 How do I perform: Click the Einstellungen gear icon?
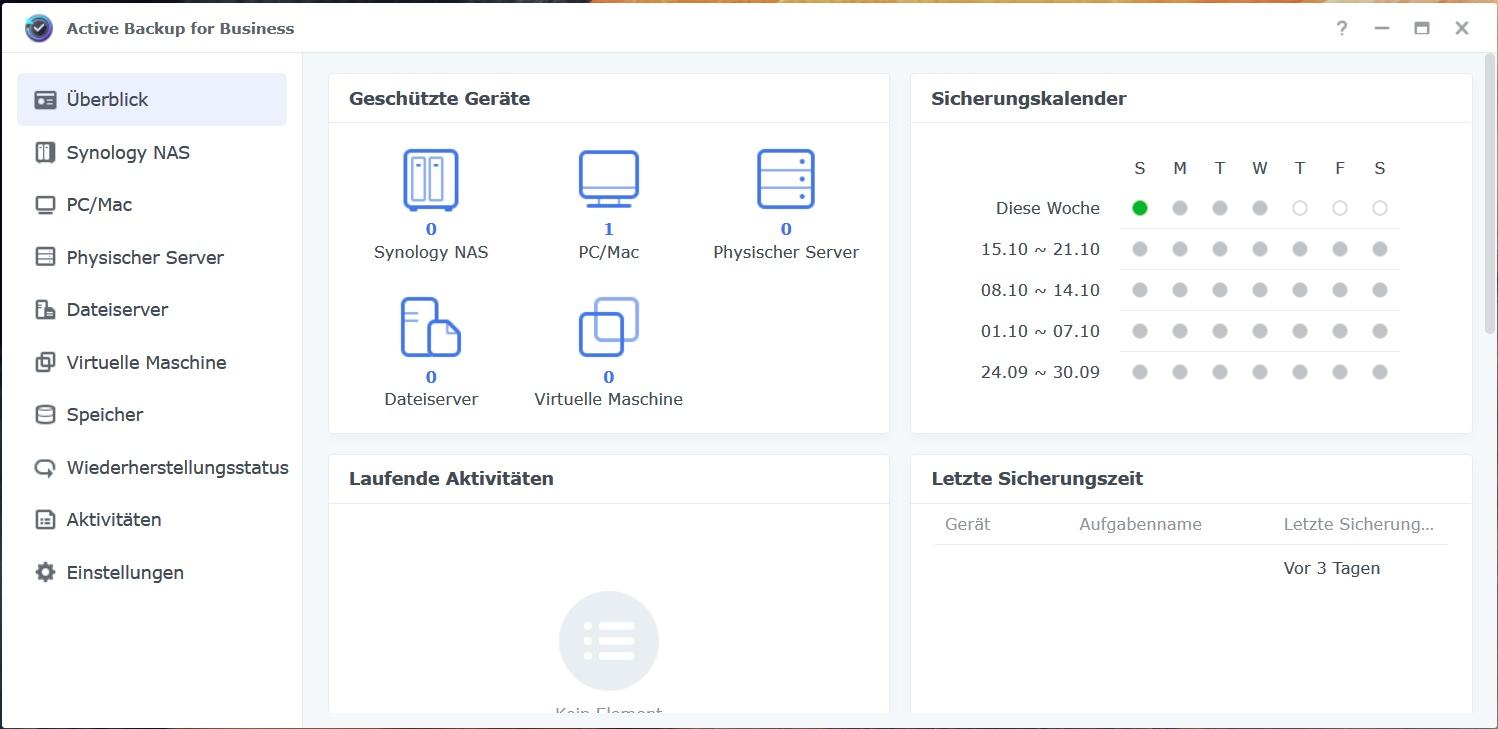45,572
